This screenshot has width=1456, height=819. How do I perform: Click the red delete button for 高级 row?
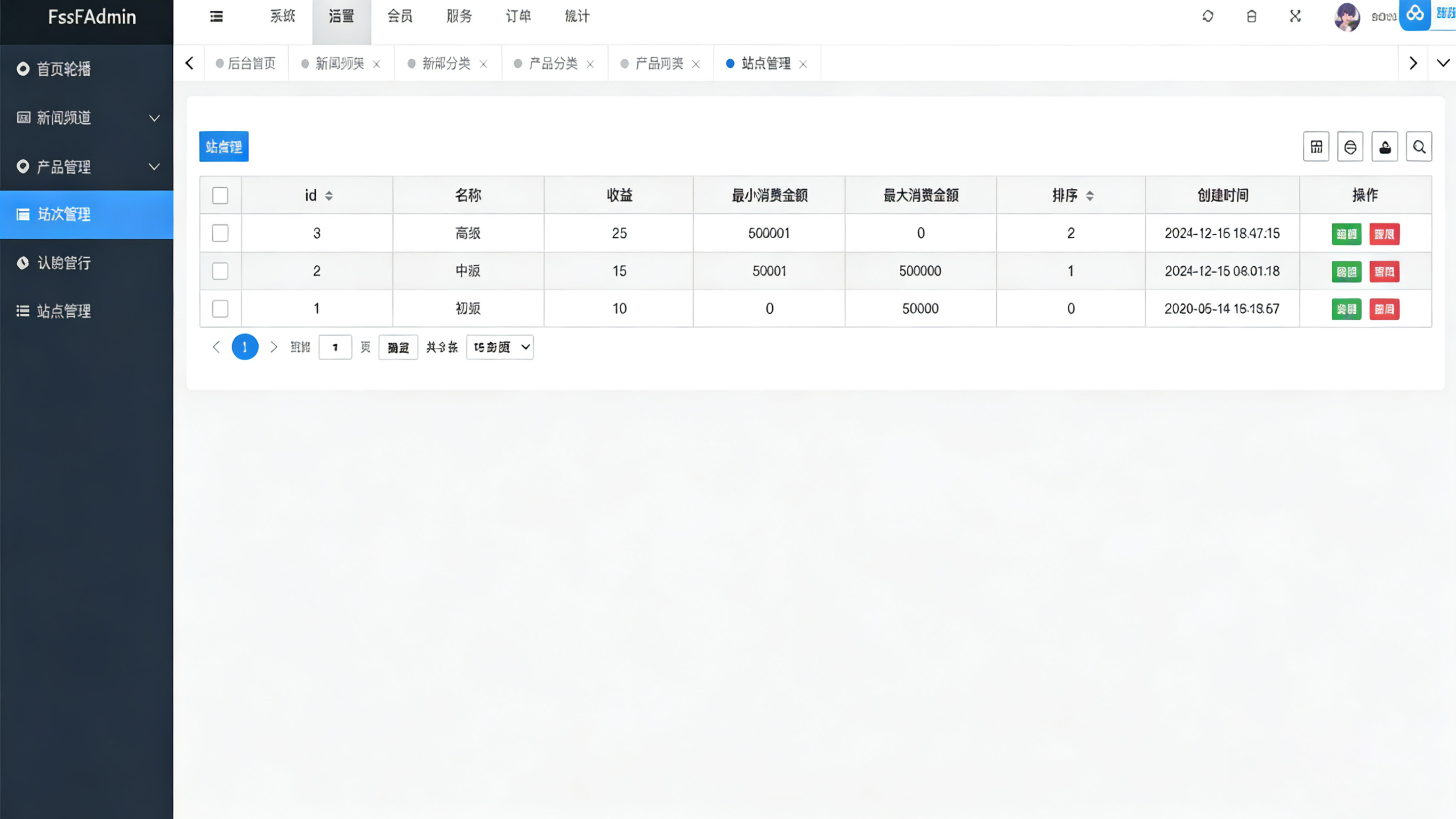[1384, 234]
